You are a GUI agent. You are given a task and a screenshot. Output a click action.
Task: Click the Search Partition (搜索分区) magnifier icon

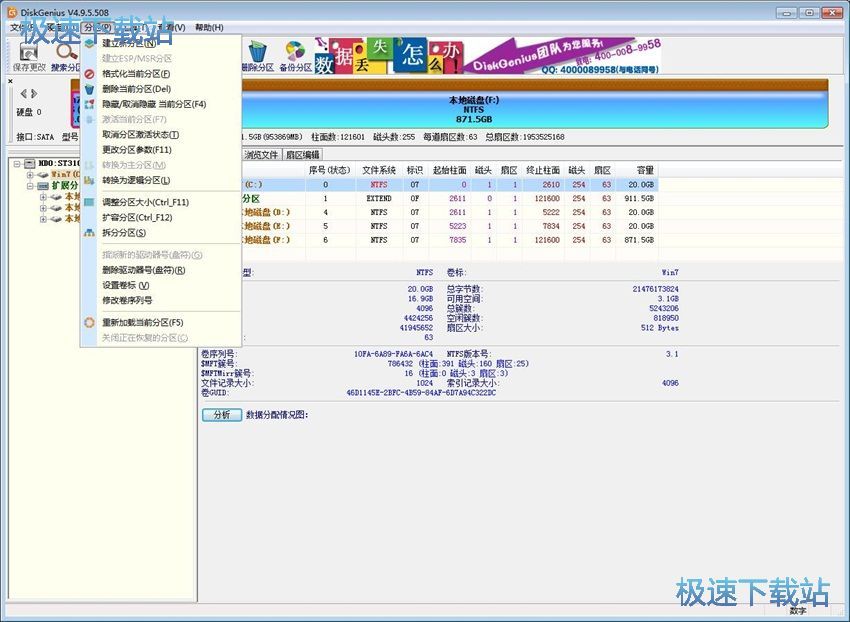click(x=67, y=52)
